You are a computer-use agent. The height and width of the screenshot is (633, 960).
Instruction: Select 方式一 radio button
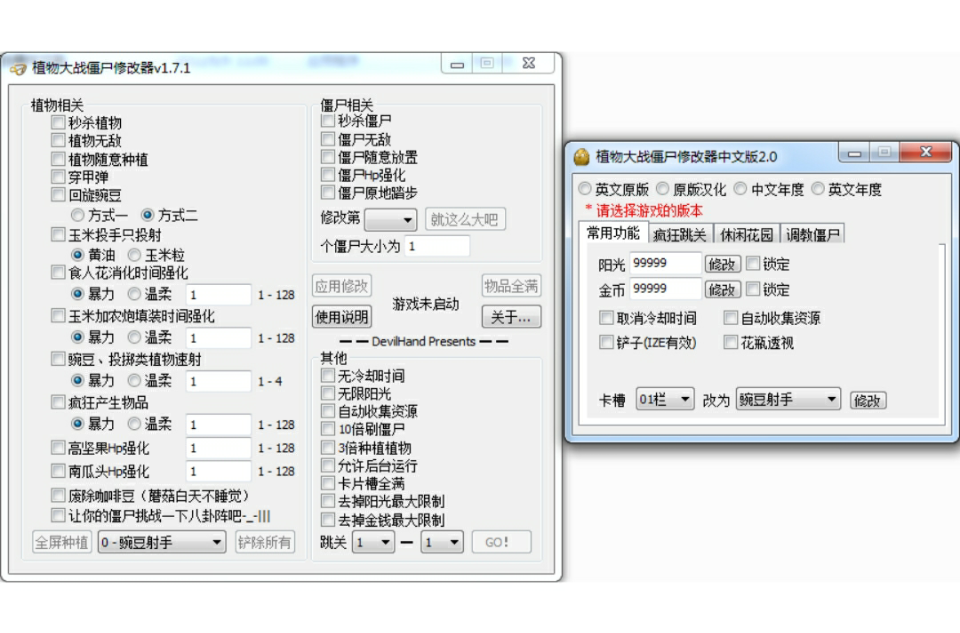(77, 215)
